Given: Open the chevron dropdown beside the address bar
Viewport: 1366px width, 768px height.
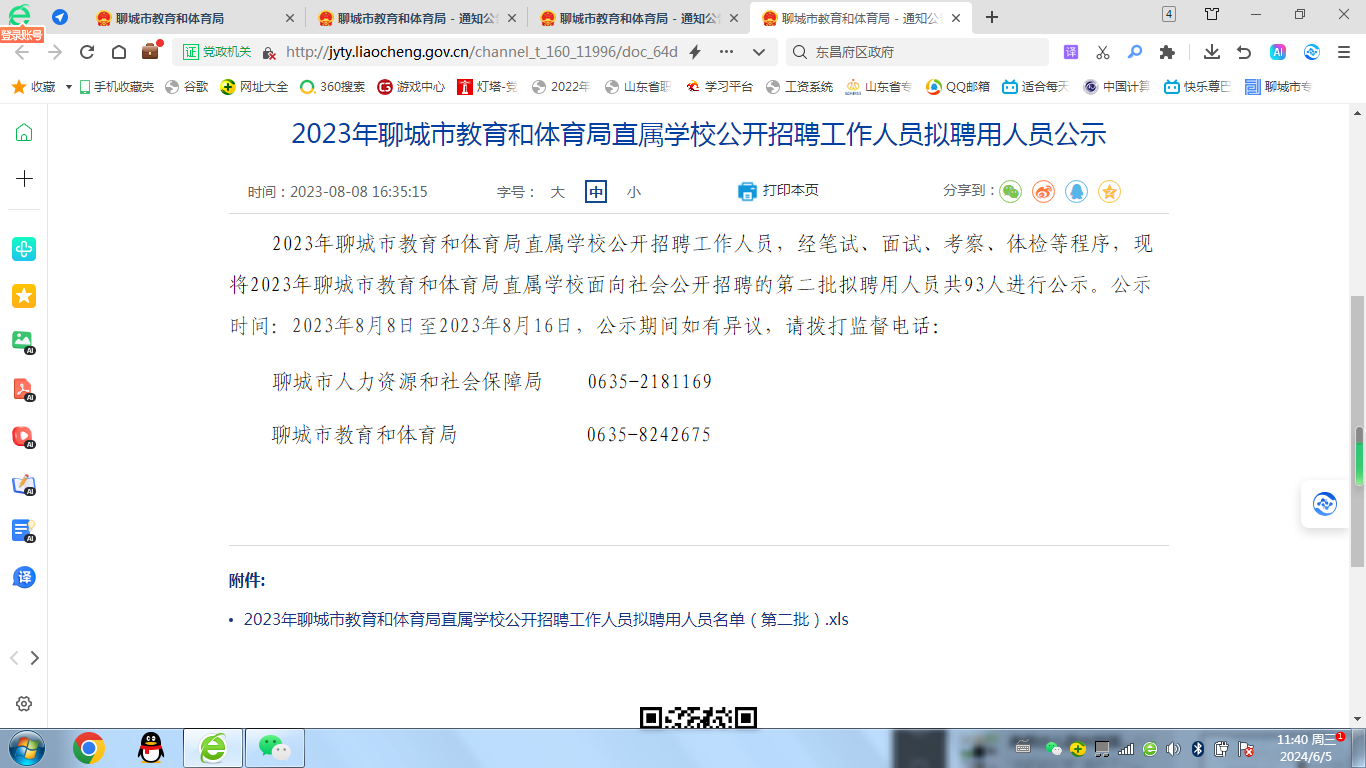Looking at the screenshot, I should click(x=757, y=51).
